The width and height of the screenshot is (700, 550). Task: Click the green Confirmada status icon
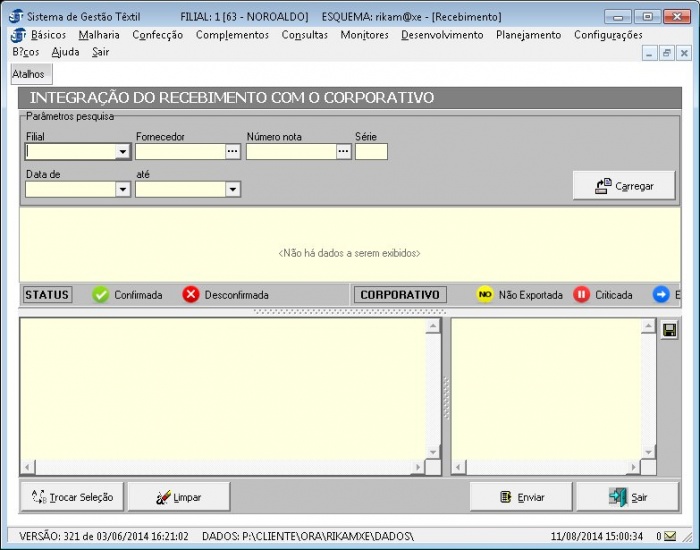(x=100, y=295)
